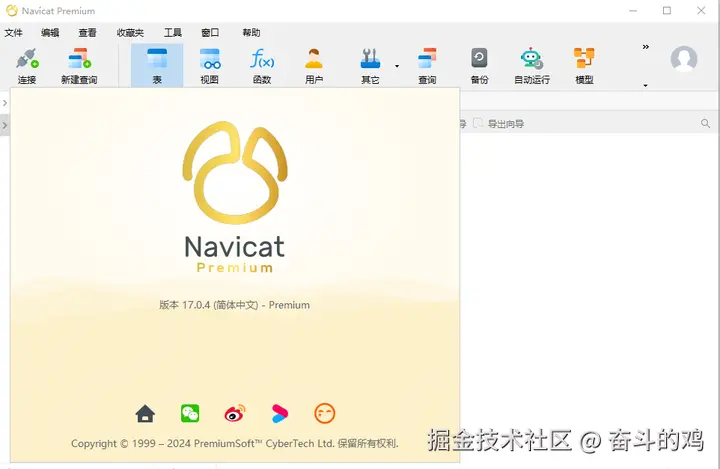Open the 用户 users toolbar icon
720x469 pixels.
tap(314, 66)
